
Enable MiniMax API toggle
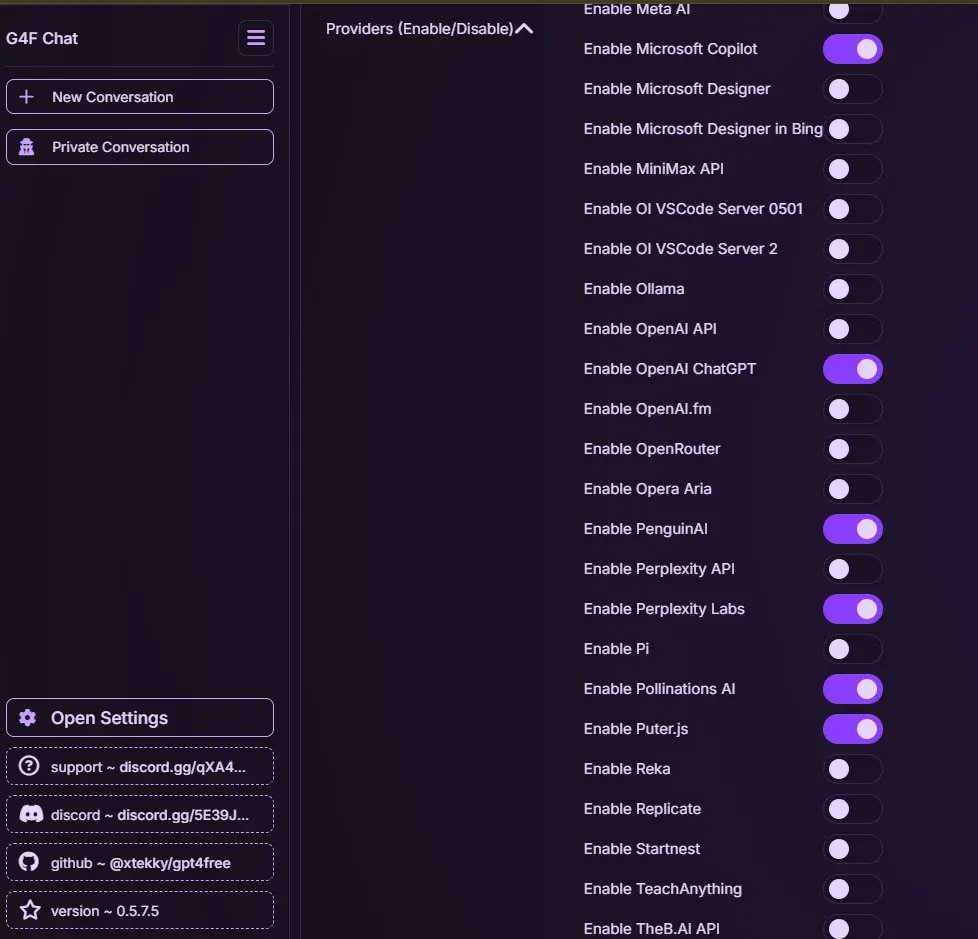853,169
